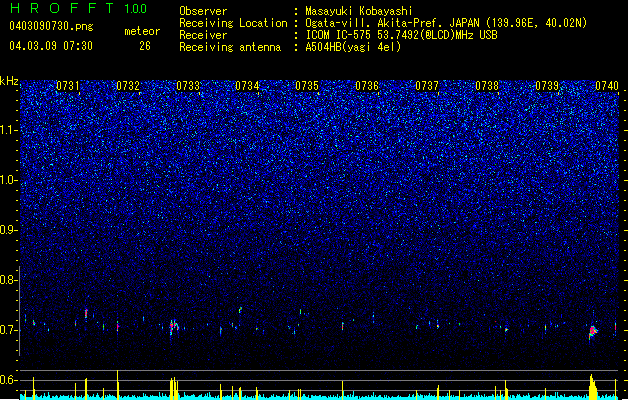Click the 0736 time marker
Screen dimensions: 629x400
click(x=367, y=86)
